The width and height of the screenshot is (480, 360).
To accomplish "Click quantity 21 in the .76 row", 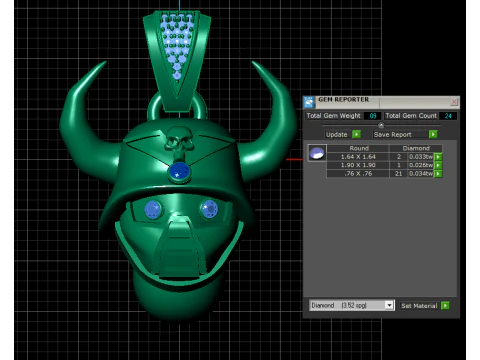I will coord(399,174).
